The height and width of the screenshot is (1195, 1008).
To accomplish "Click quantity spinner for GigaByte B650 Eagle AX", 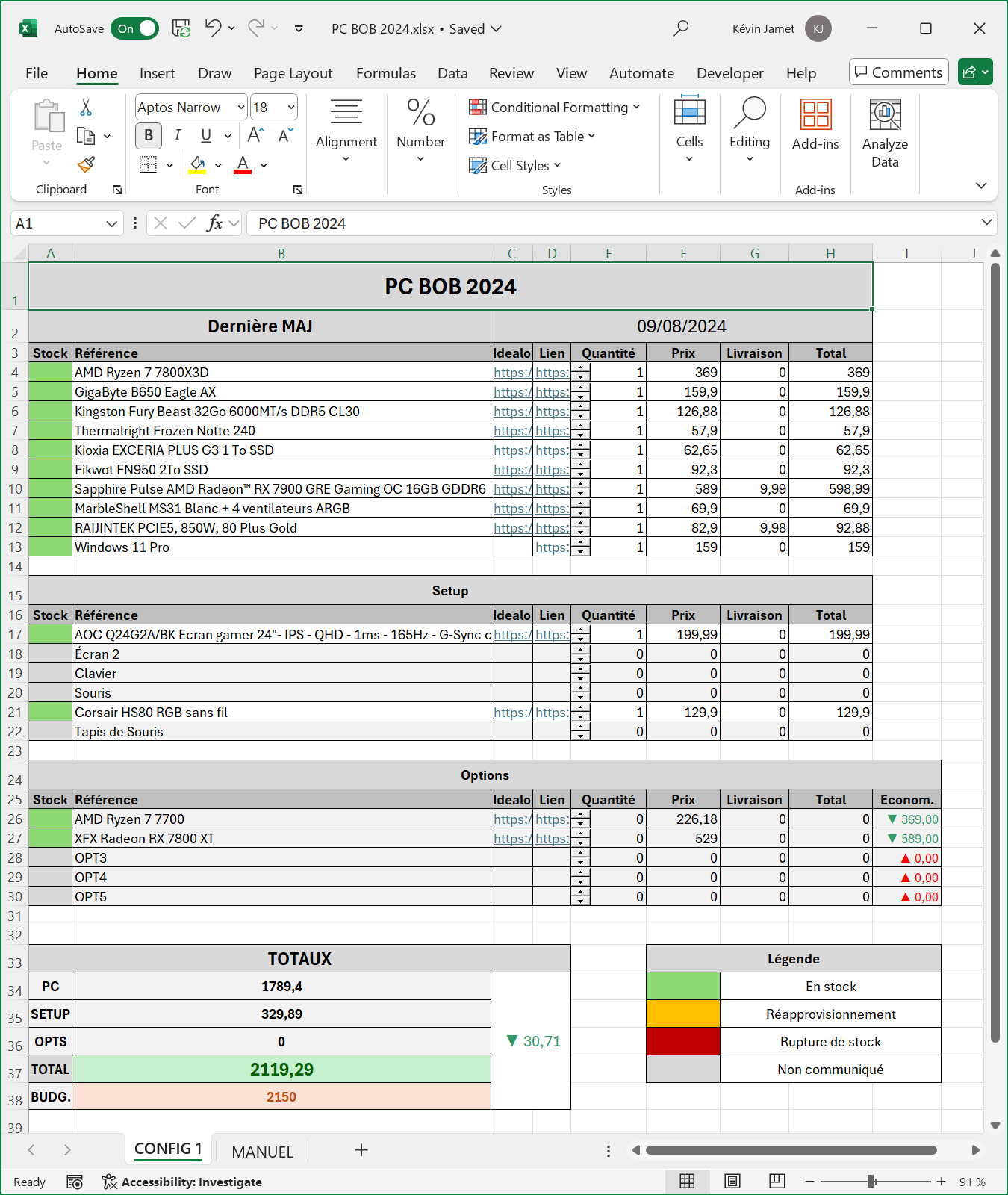I will click(x=581, y=392).
